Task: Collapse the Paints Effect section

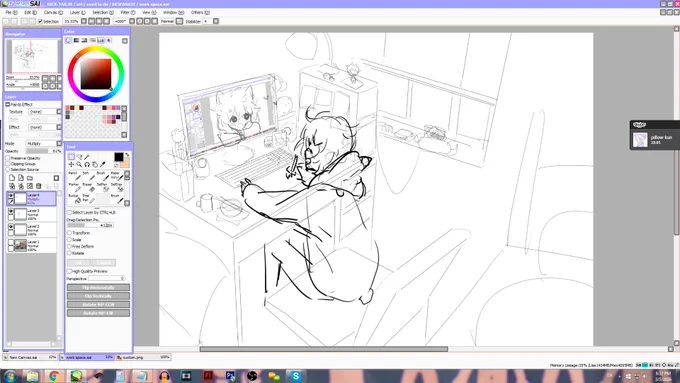Action: (7, 105)
